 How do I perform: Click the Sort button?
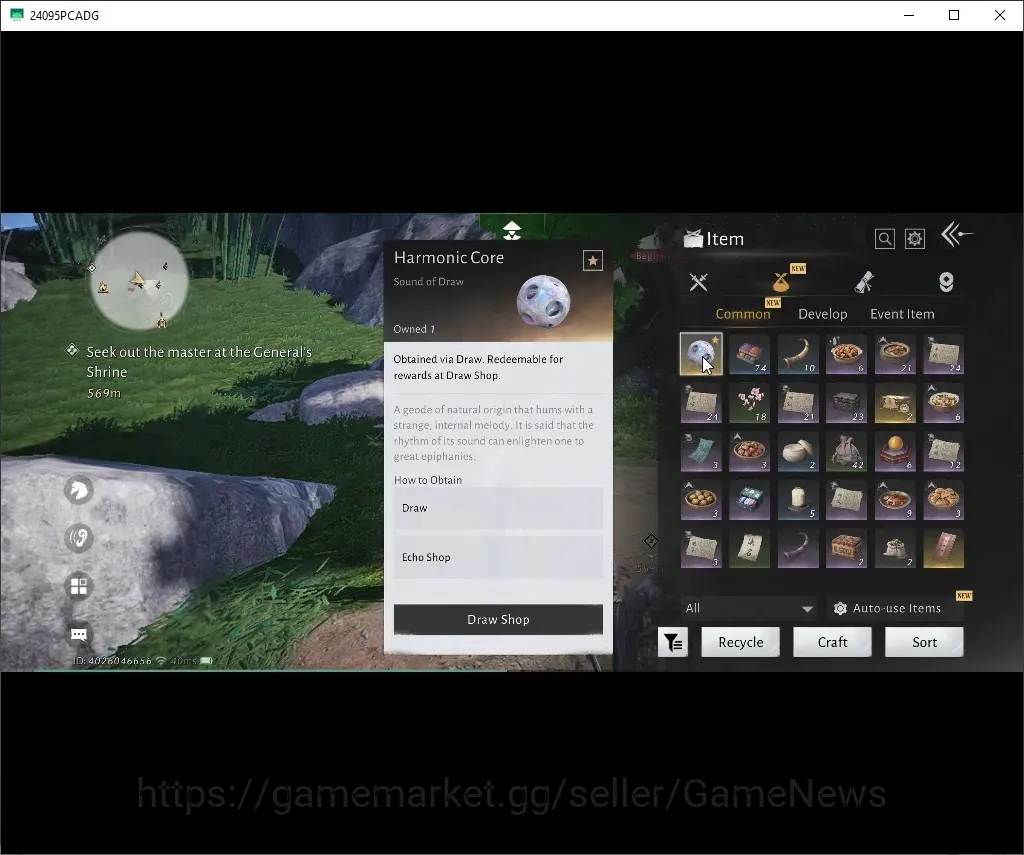point(924,642)
